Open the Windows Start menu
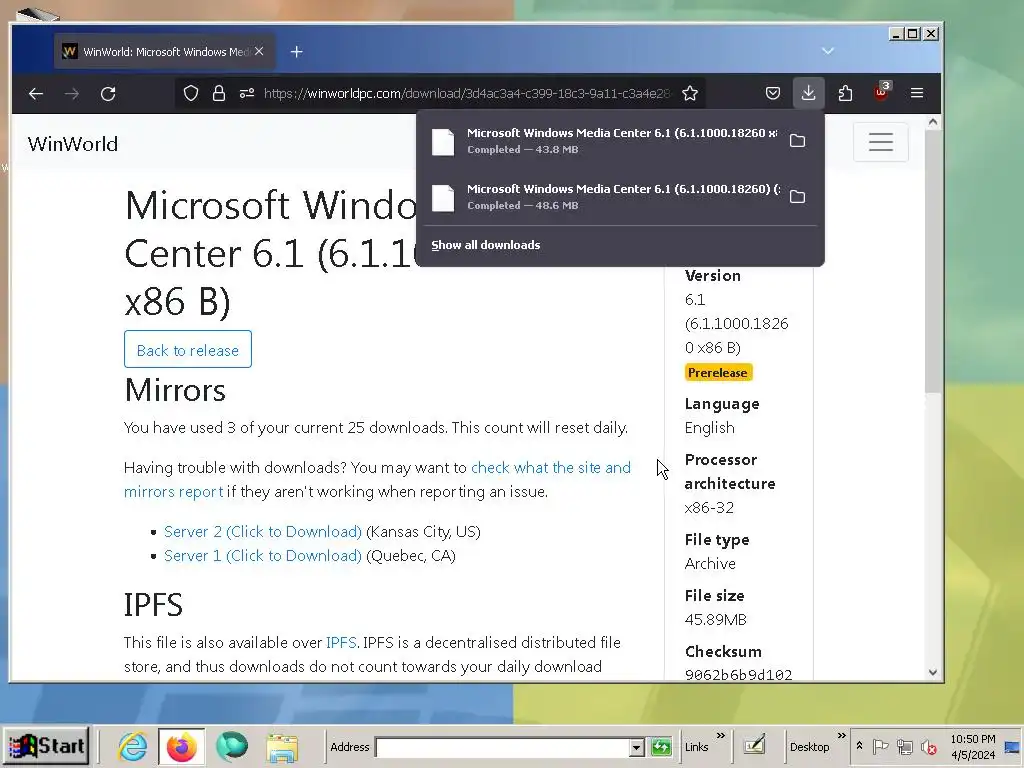 (x=46, y=746)
